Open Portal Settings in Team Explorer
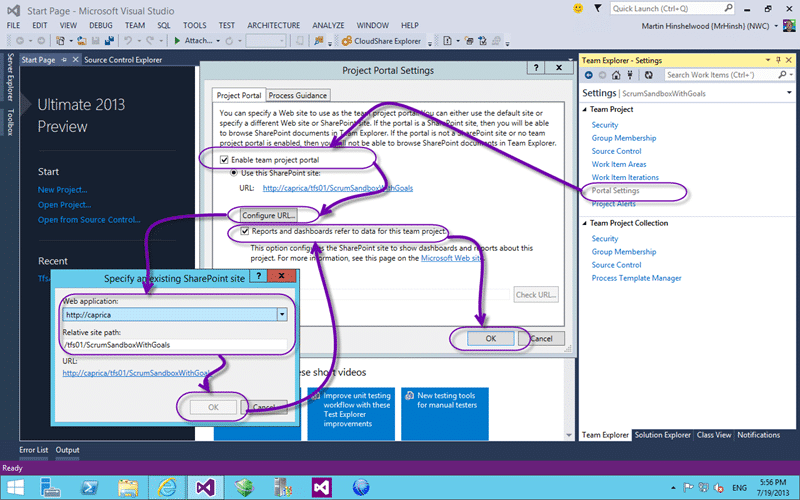Screen dimensions: 800x500 [x=615, y=190]
